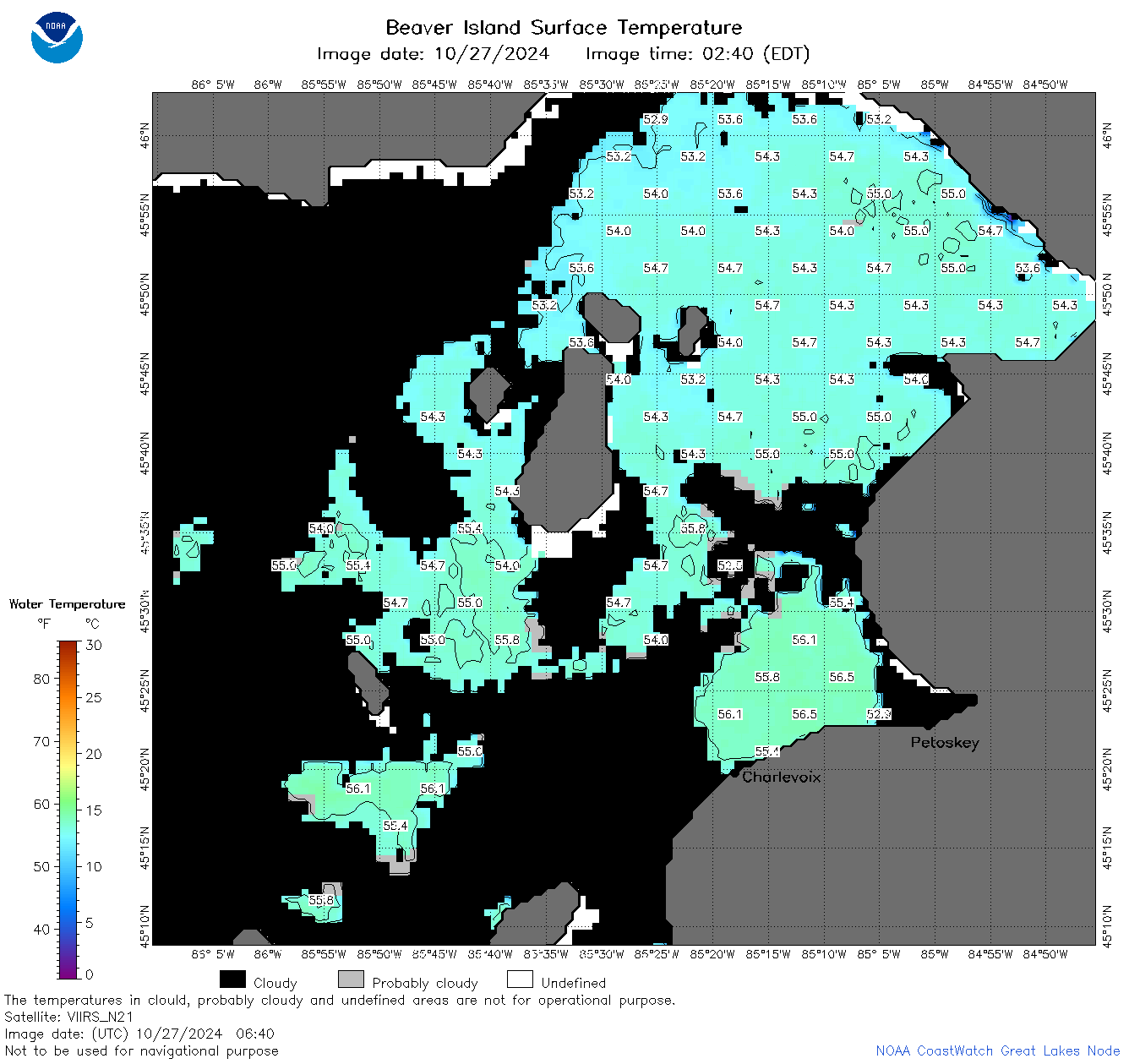Click the cloud temperatures disclaimer sentence
The height and width of the screenshot is (1064, 1129).
340,1000
